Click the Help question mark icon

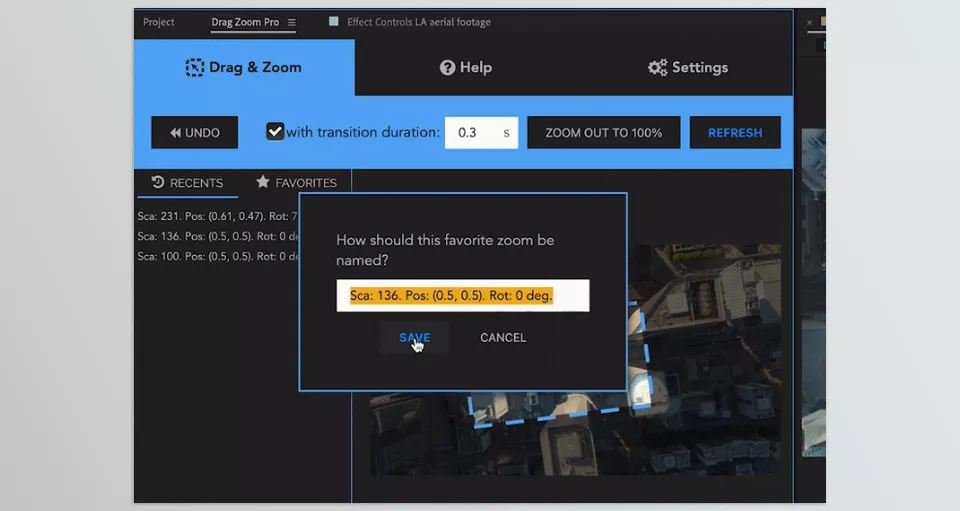[x=448, y=67]
